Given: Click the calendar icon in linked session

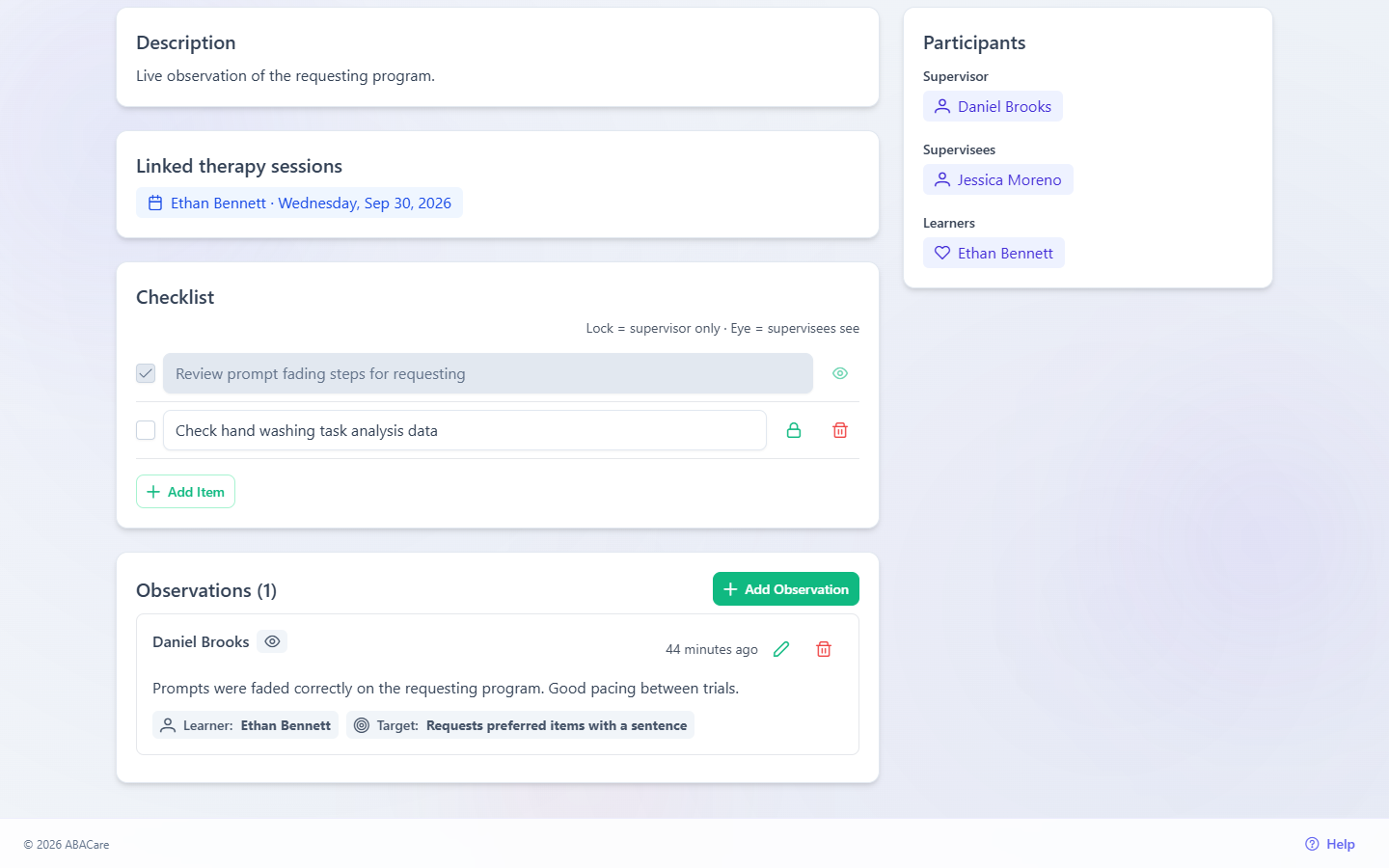Looking at the screenshot, I should click(155, 203).
